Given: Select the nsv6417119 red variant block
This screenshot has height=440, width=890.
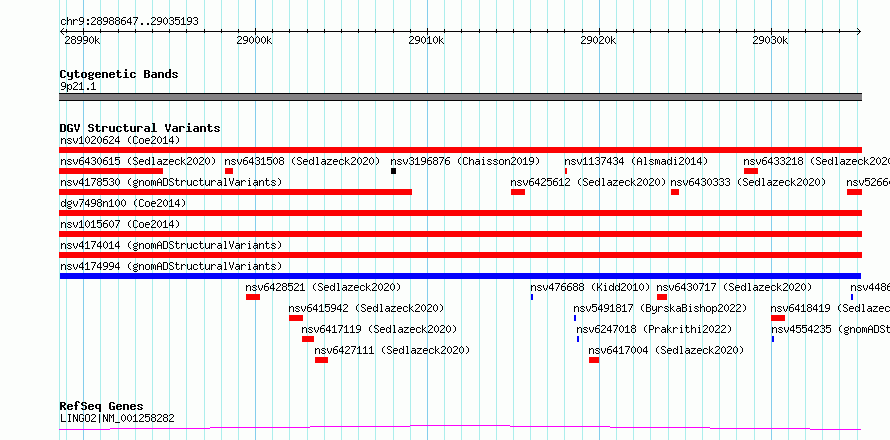Looking at the screenshot, I should [x=308, y=339].
